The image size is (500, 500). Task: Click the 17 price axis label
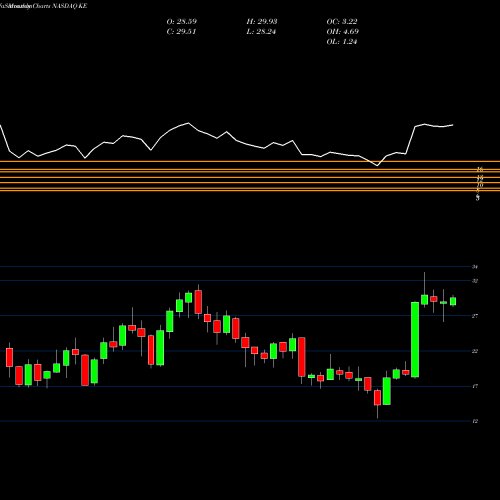[475, 386]
